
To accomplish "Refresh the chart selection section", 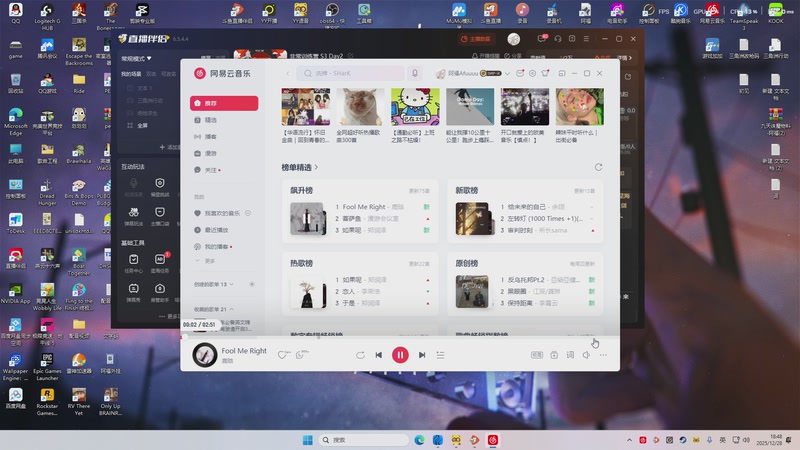I will 598,167.
